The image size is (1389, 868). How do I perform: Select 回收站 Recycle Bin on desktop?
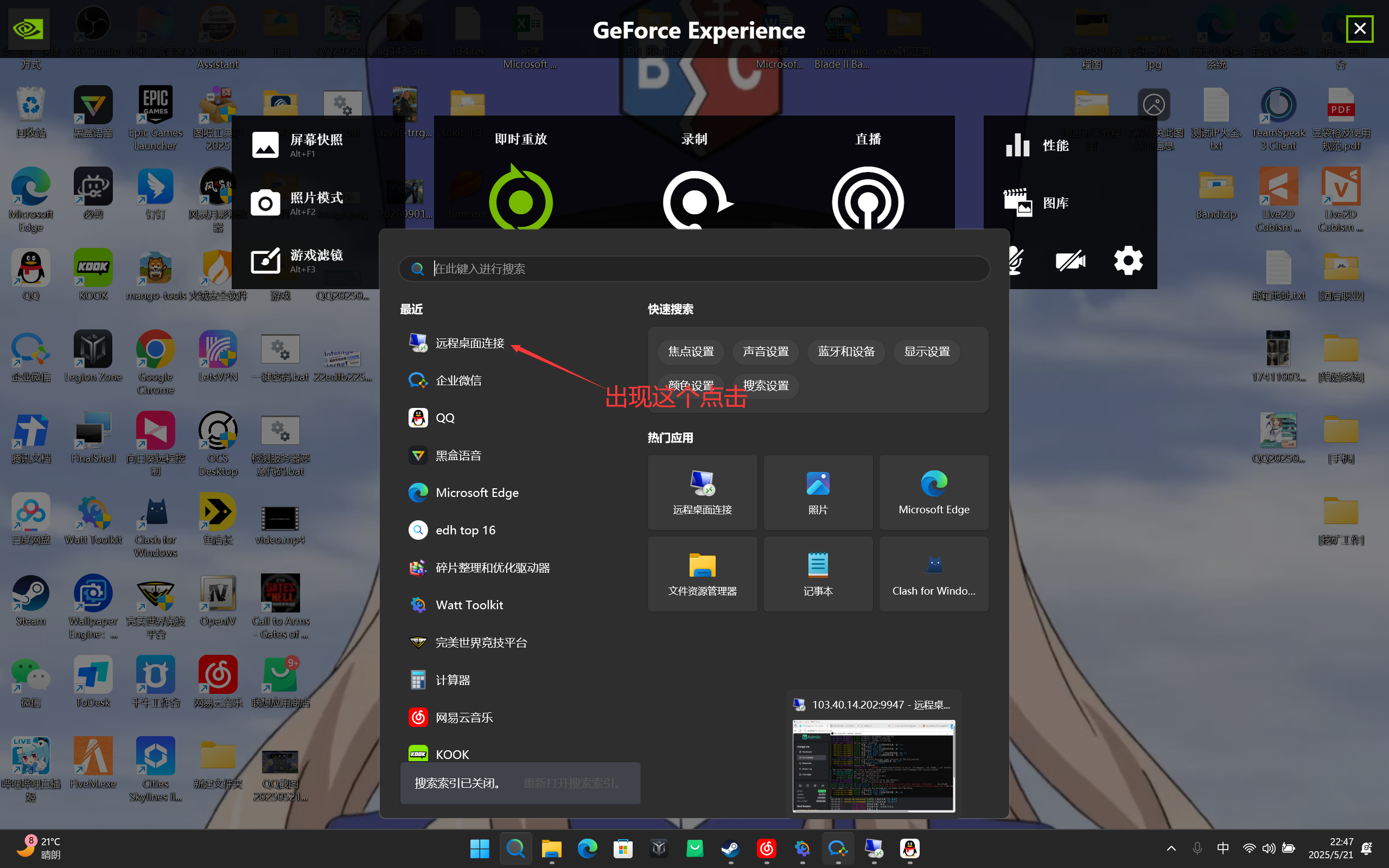click(31, 112)
